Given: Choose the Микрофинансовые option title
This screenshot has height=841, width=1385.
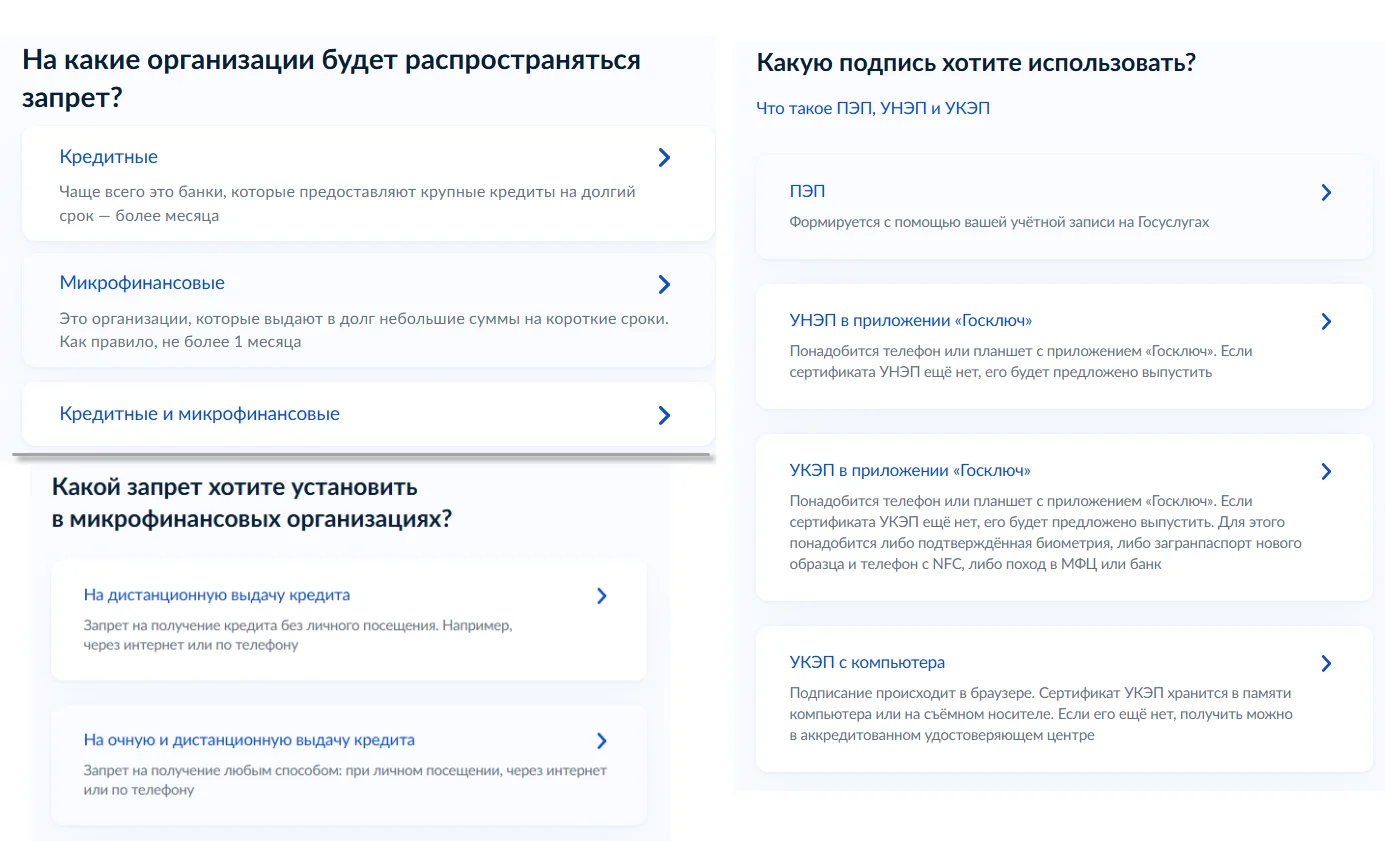Looking at the screenshot, I should click(x=142, y=283).
